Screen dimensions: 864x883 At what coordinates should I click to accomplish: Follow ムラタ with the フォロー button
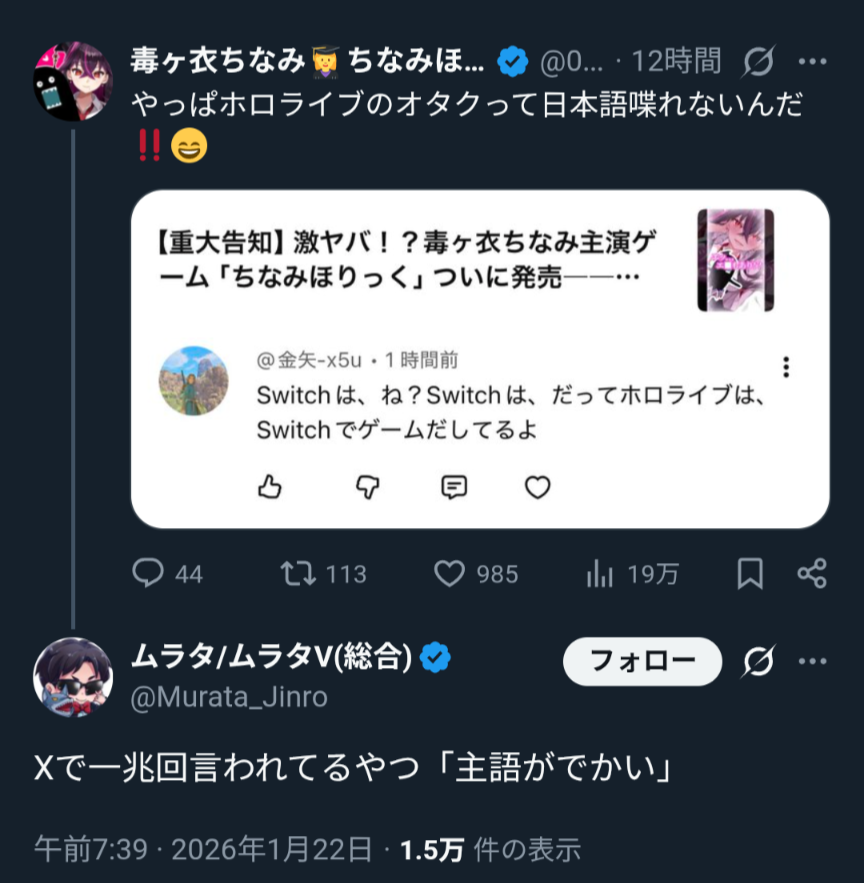coord(642,661)
